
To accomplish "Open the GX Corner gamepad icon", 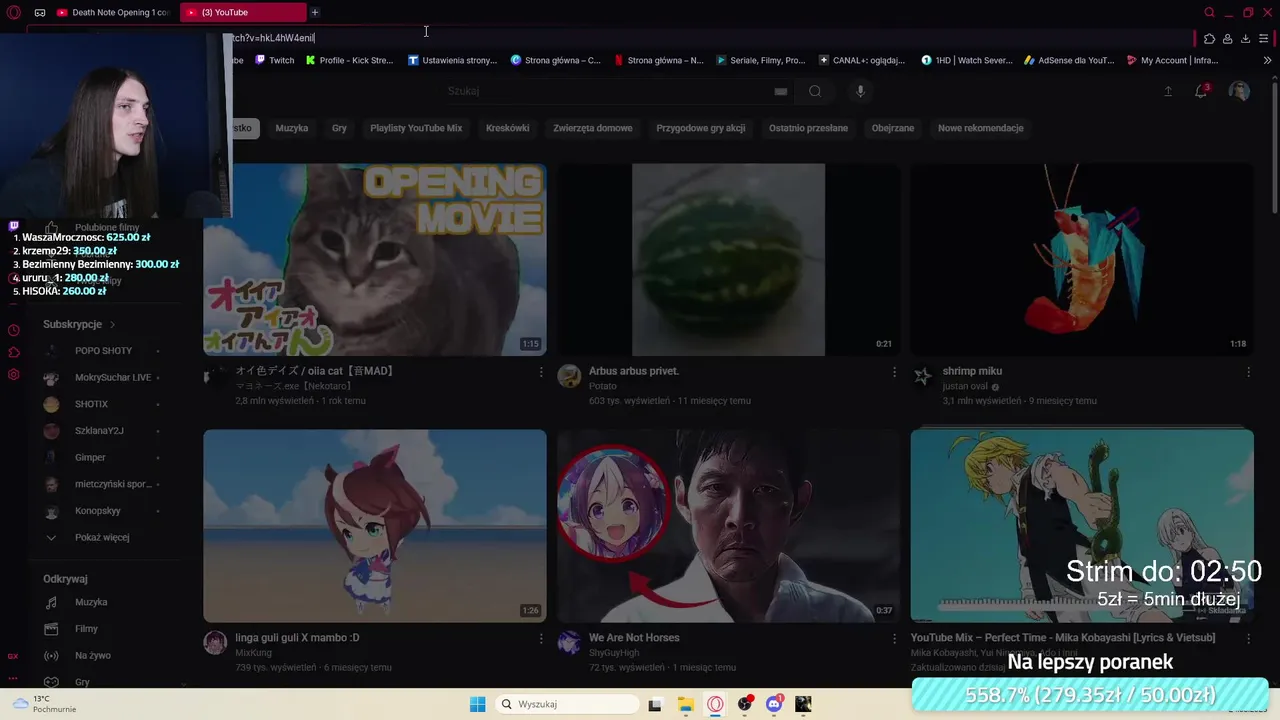I will 40,12.
